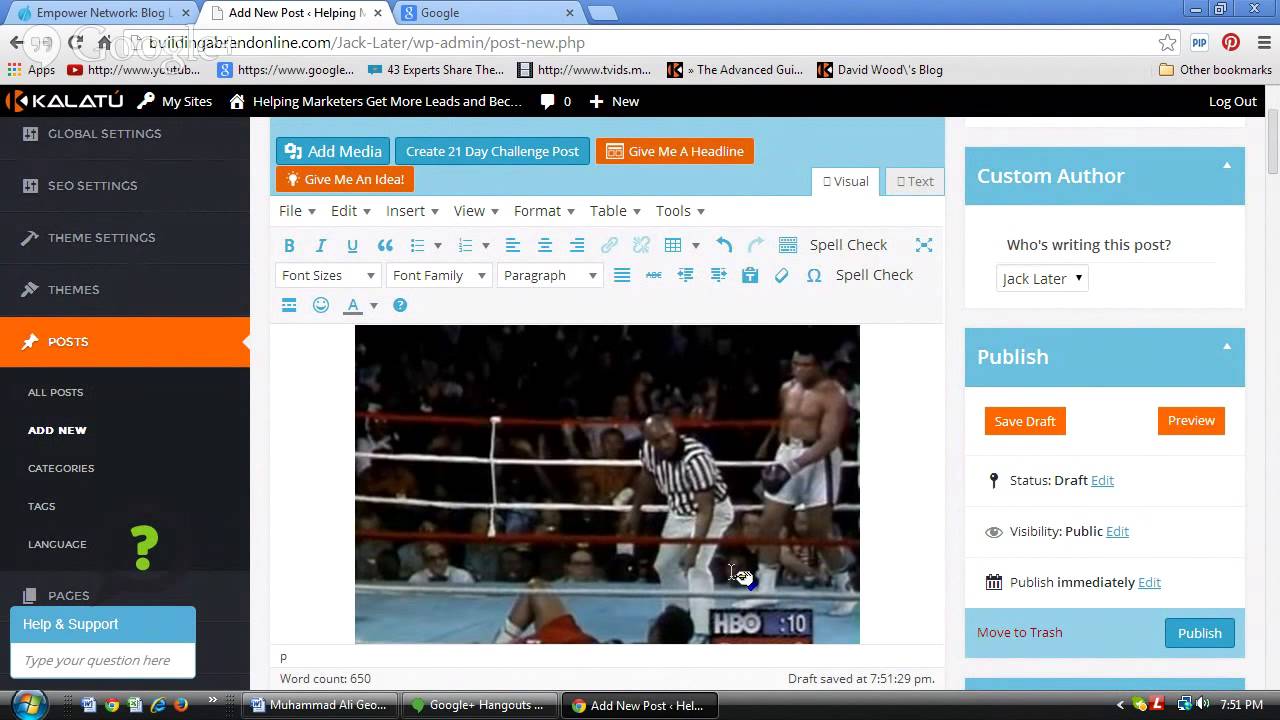Image resolution: width=1280 pixels, height=720 pixels.
Task: Select author in Jack Later dropdown
Action: (x=1042, y=279)
